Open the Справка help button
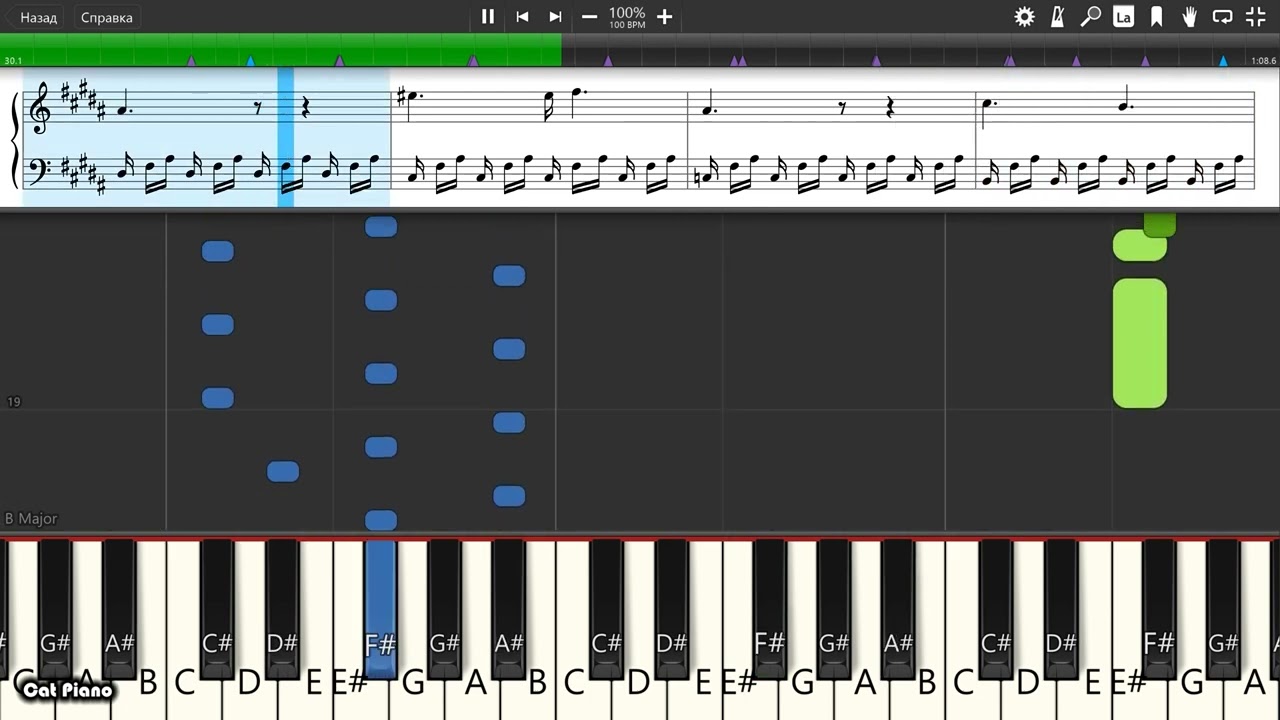The image size is (1280, 720). 106,18
